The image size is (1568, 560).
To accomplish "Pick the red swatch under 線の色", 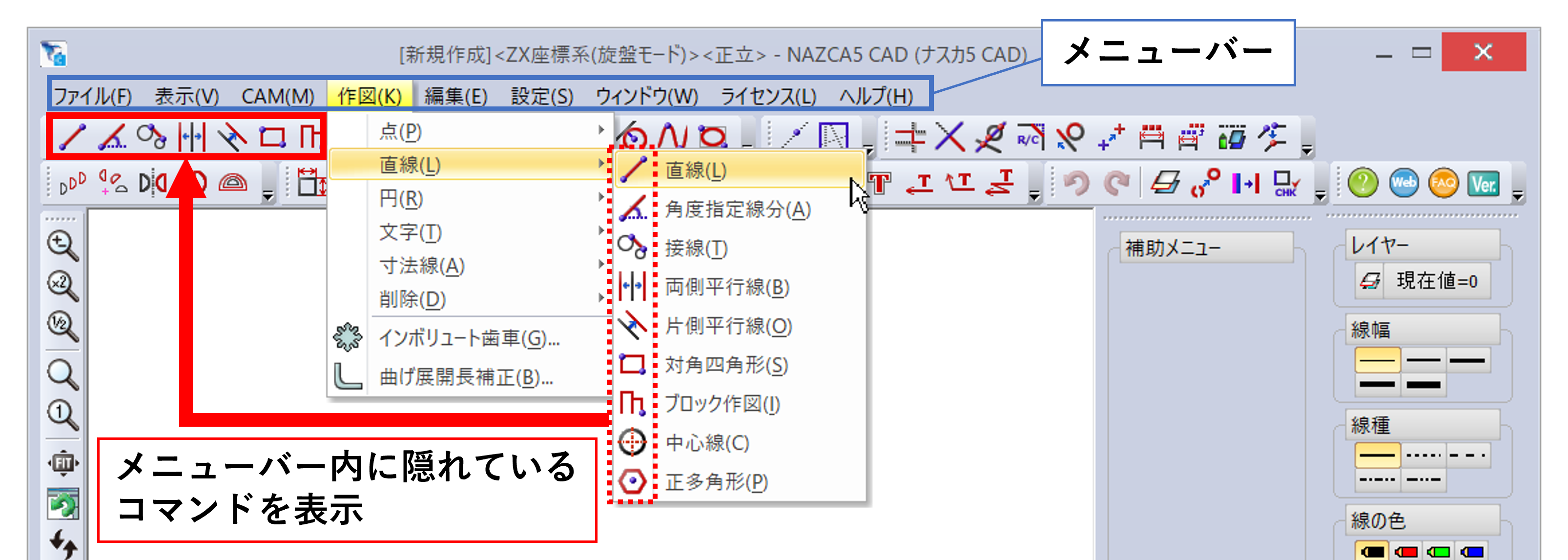I will [1406, 552].
